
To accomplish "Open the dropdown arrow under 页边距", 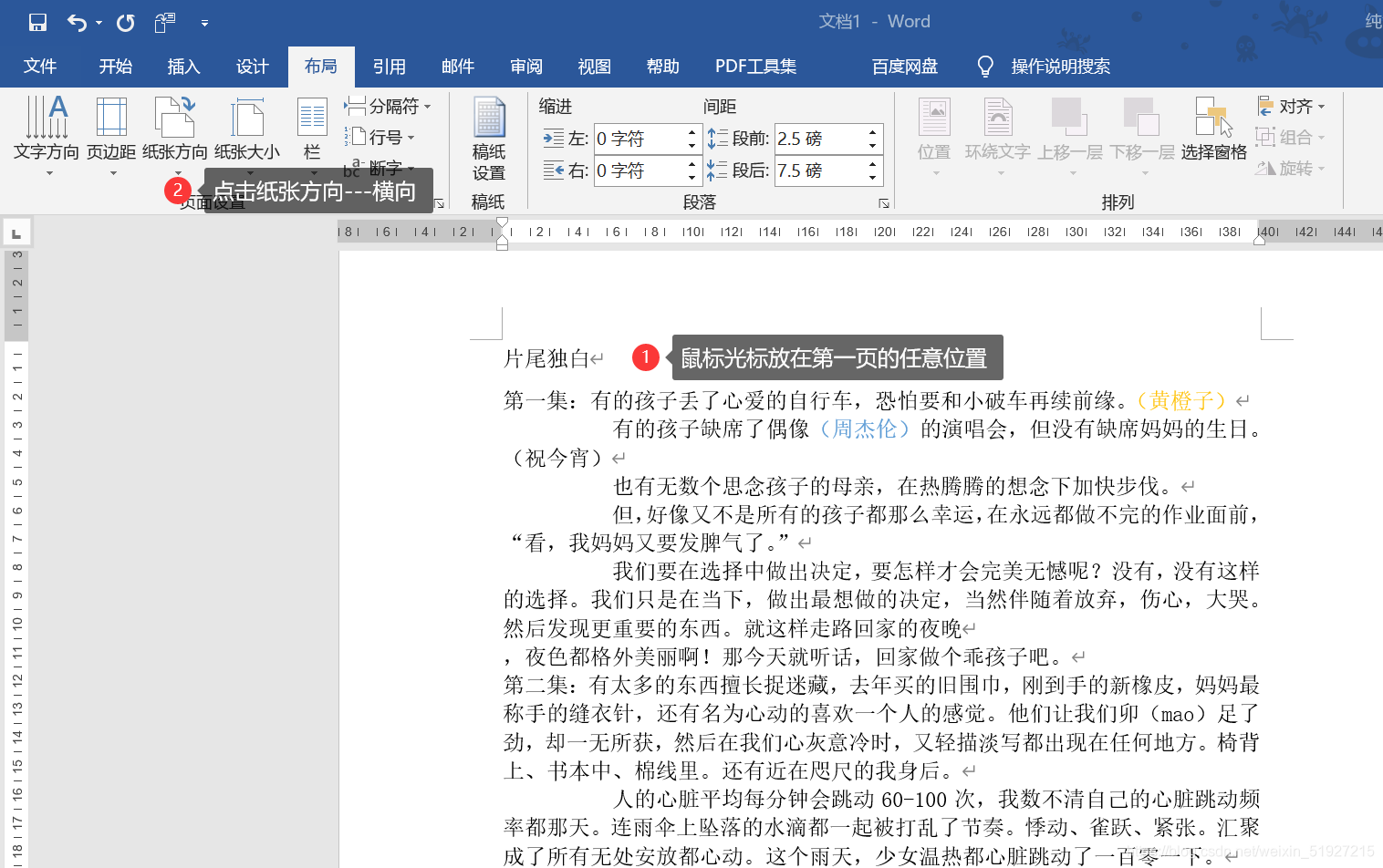I will 113,172.
